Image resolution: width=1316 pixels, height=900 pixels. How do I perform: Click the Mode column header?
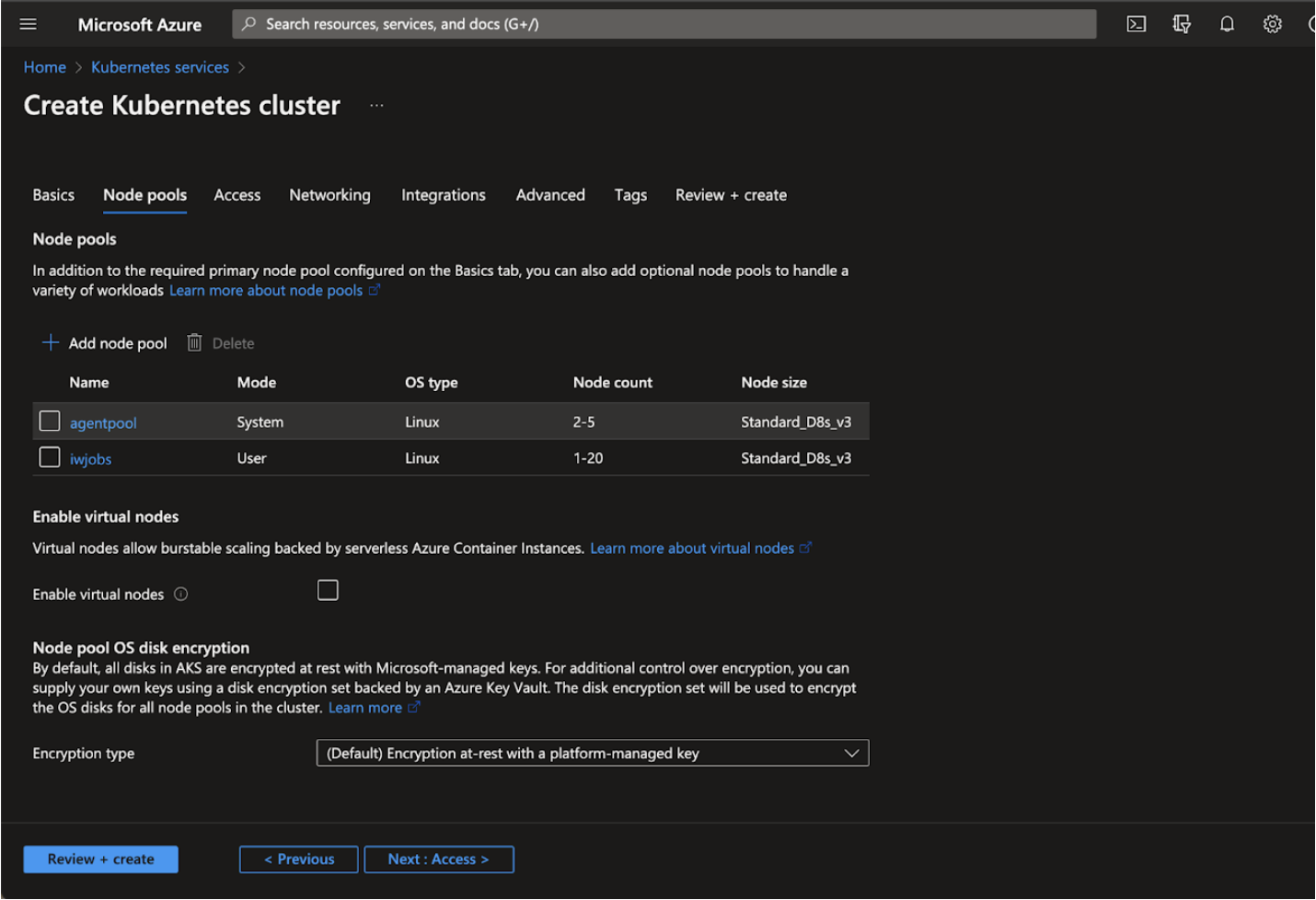pos(257,382)
